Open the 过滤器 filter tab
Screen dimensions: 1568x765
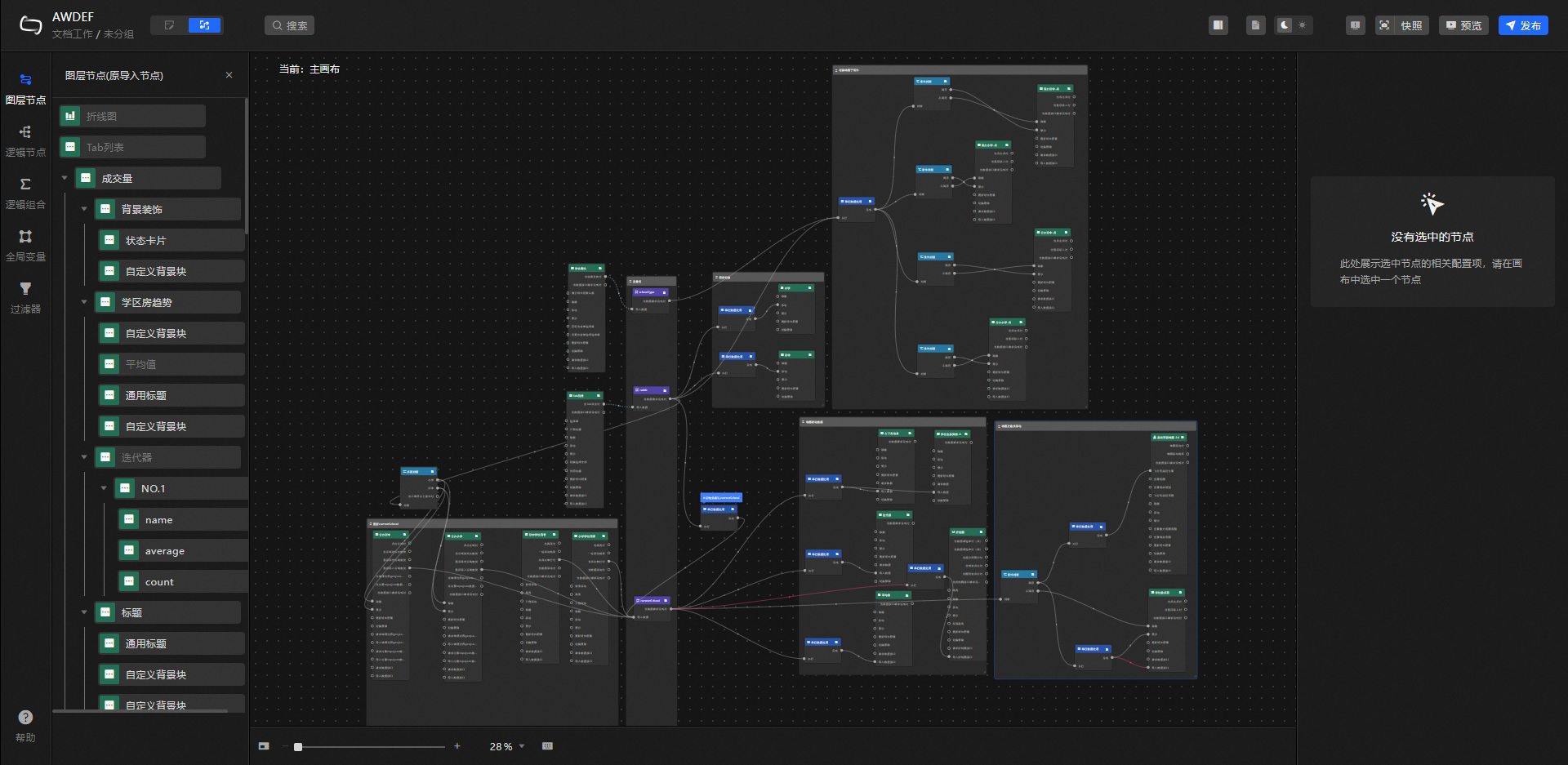tap(25, 297)
